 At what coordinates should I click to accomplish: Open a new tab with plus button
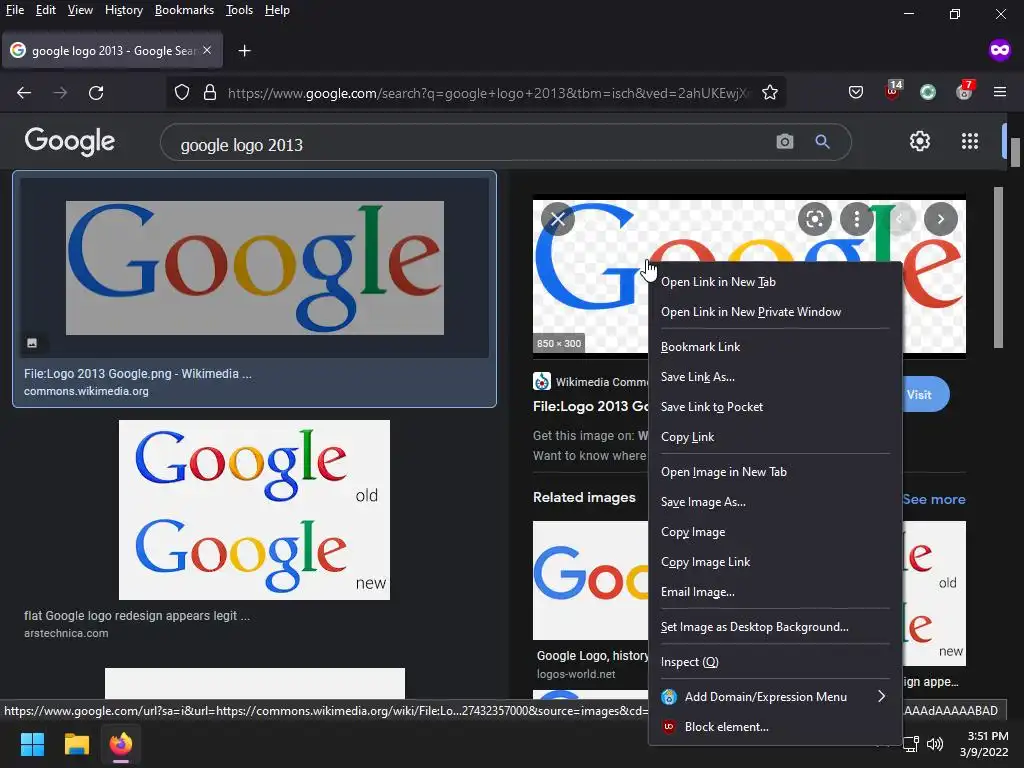[244, 50]
